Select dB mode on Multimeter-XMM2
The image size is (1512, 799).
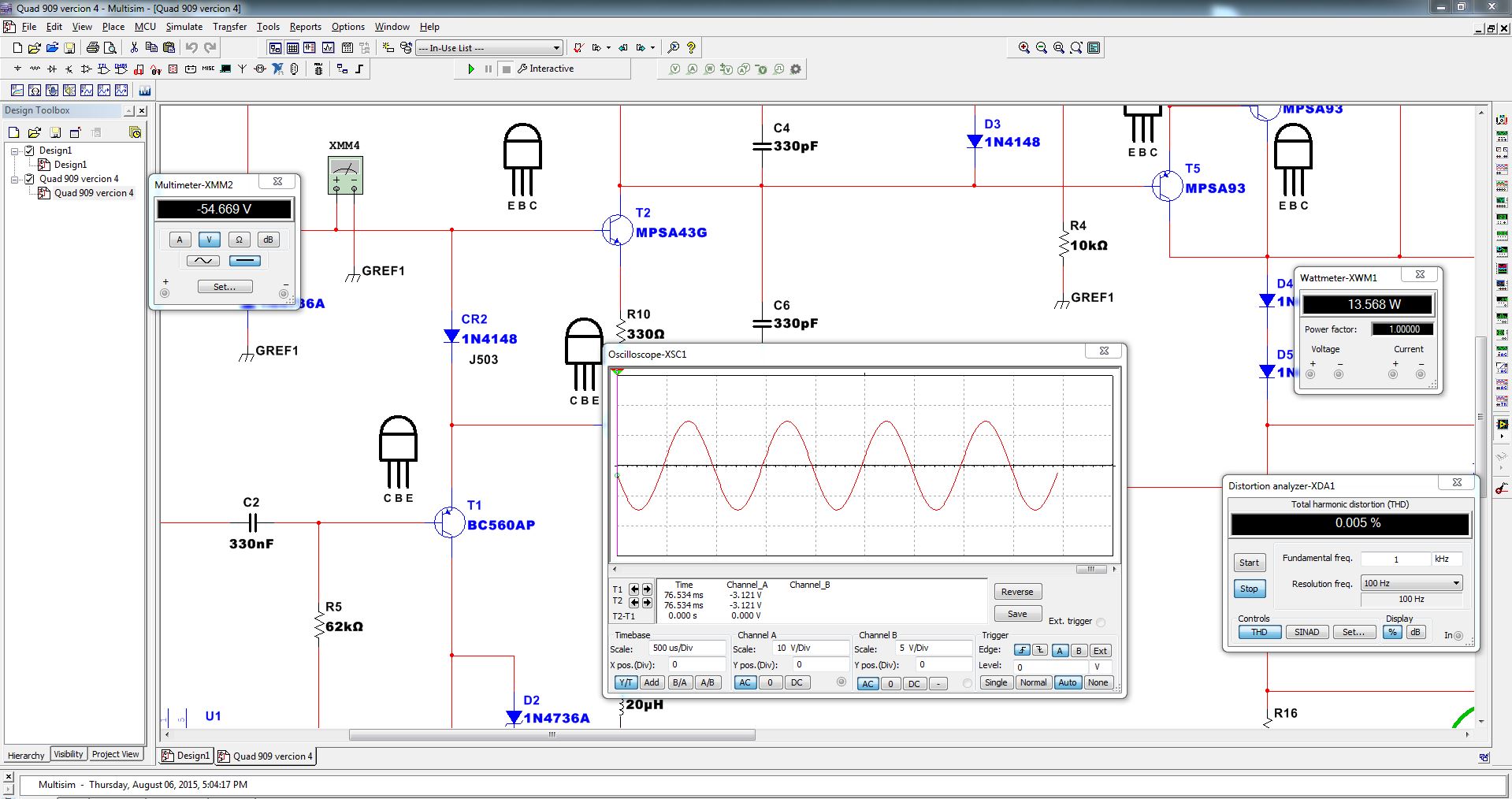pos(268,240)
